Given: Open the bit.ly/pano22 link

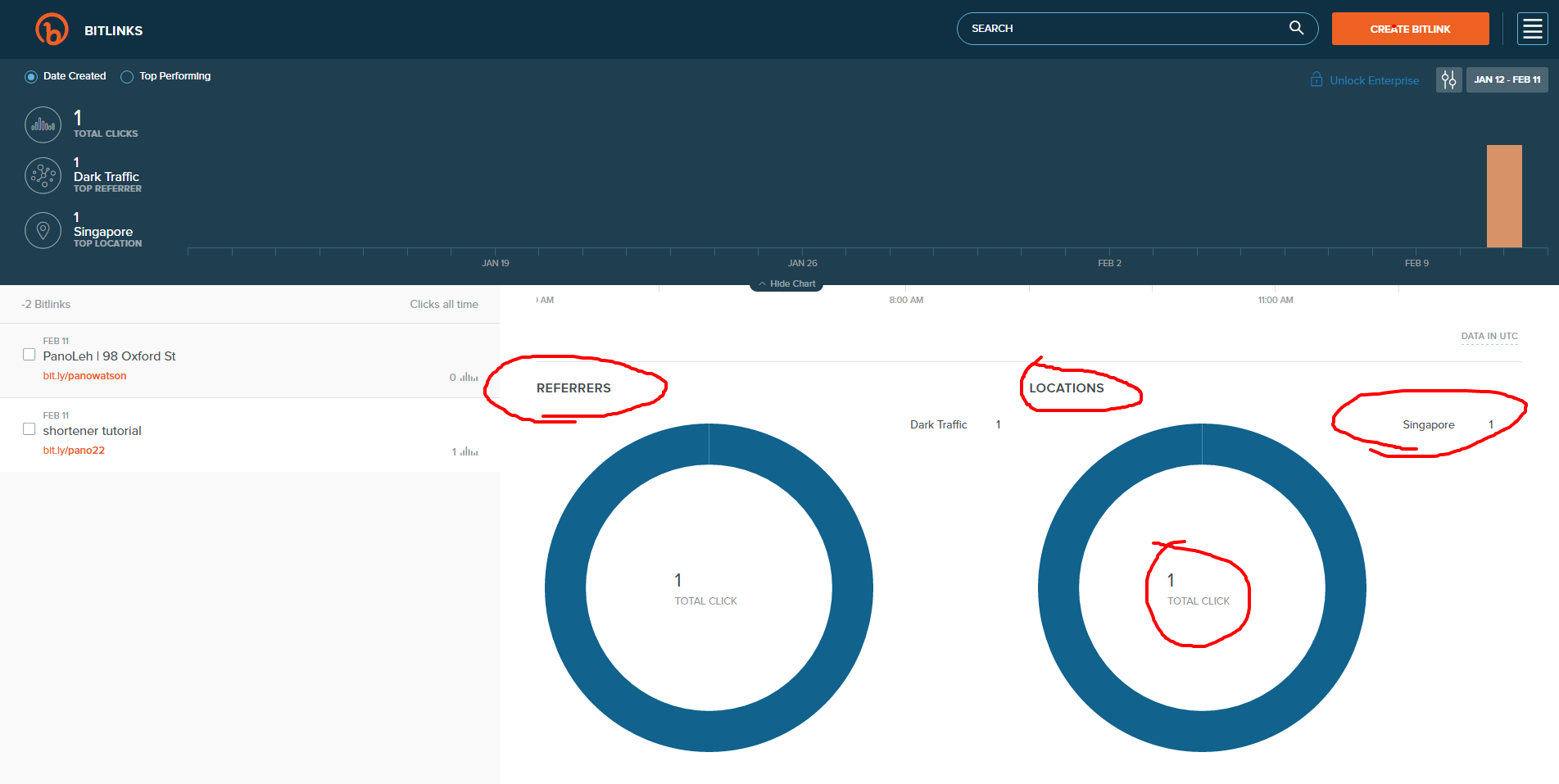Looking at the screenshot, I should pos(74,451).
